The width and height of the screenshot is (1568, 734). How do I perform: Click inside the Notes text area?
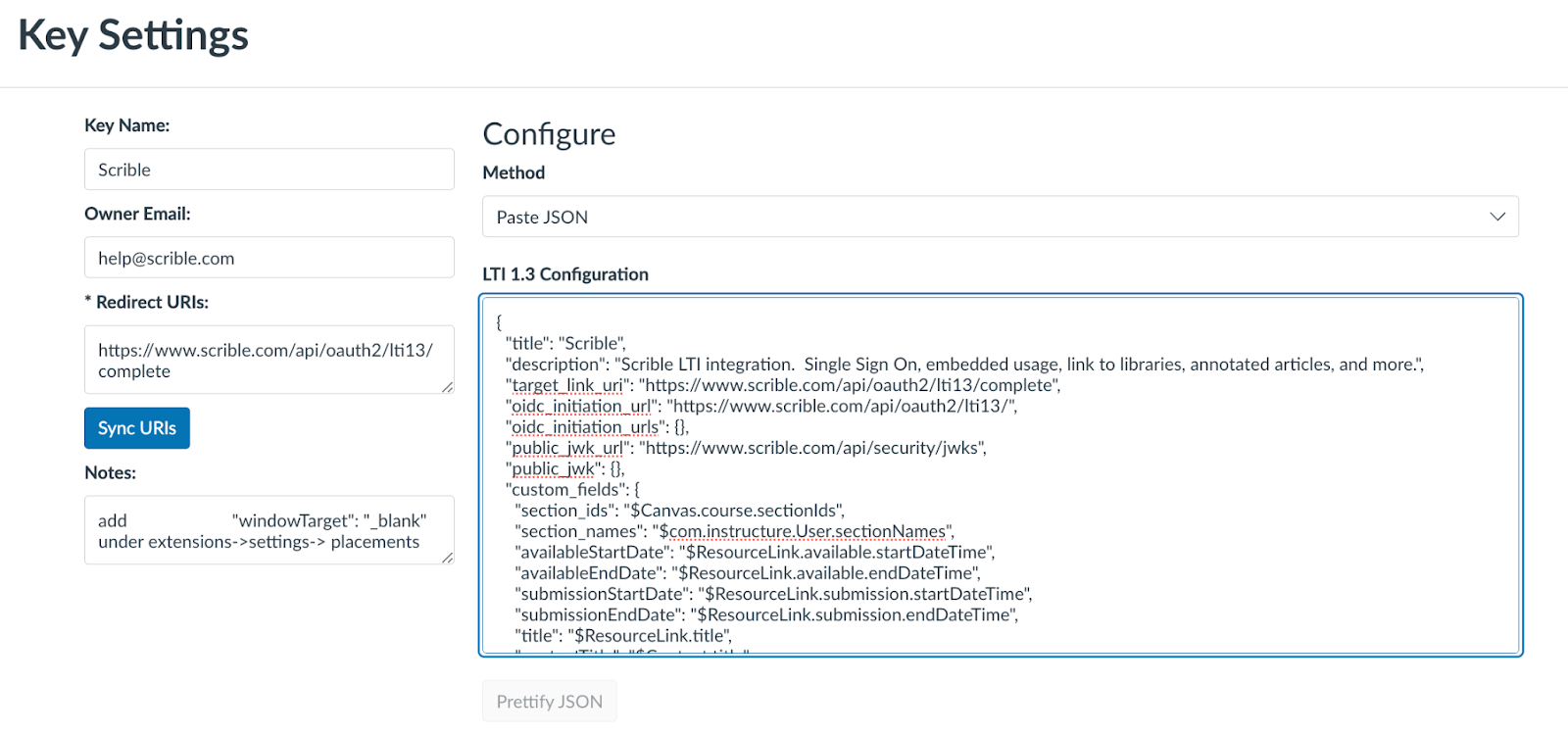[269, 530]
